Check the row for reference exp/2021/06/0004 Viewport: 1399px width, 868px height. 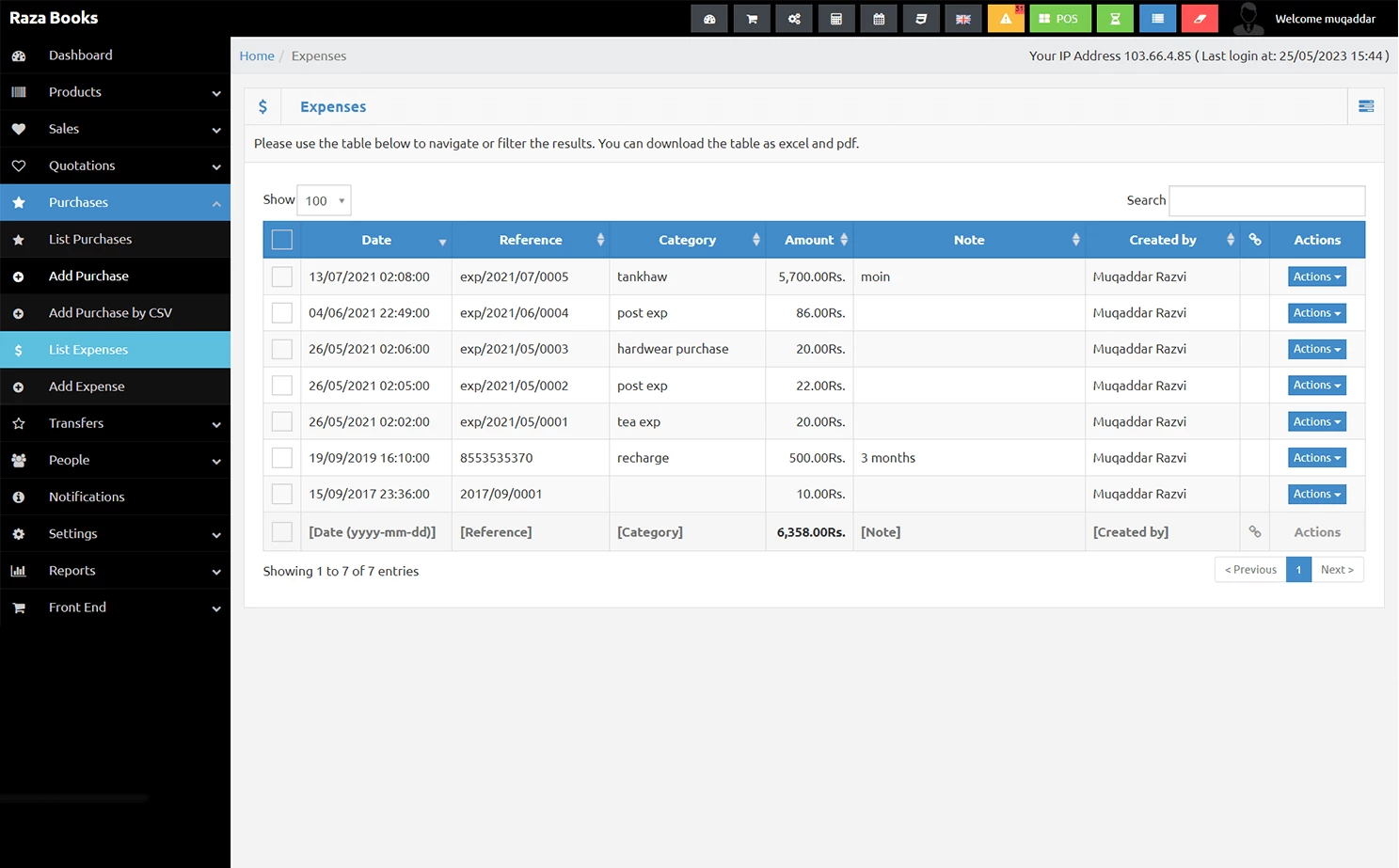281,312
